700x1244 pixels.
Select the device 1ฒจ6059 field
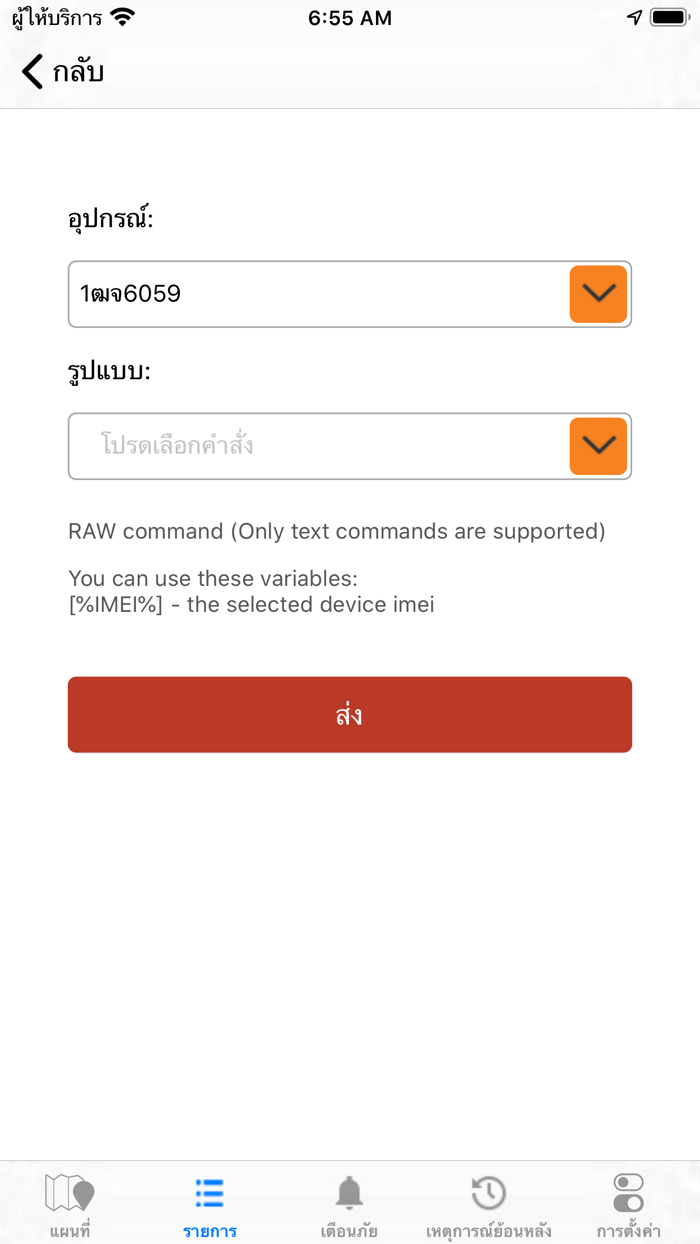pos(300,294)
